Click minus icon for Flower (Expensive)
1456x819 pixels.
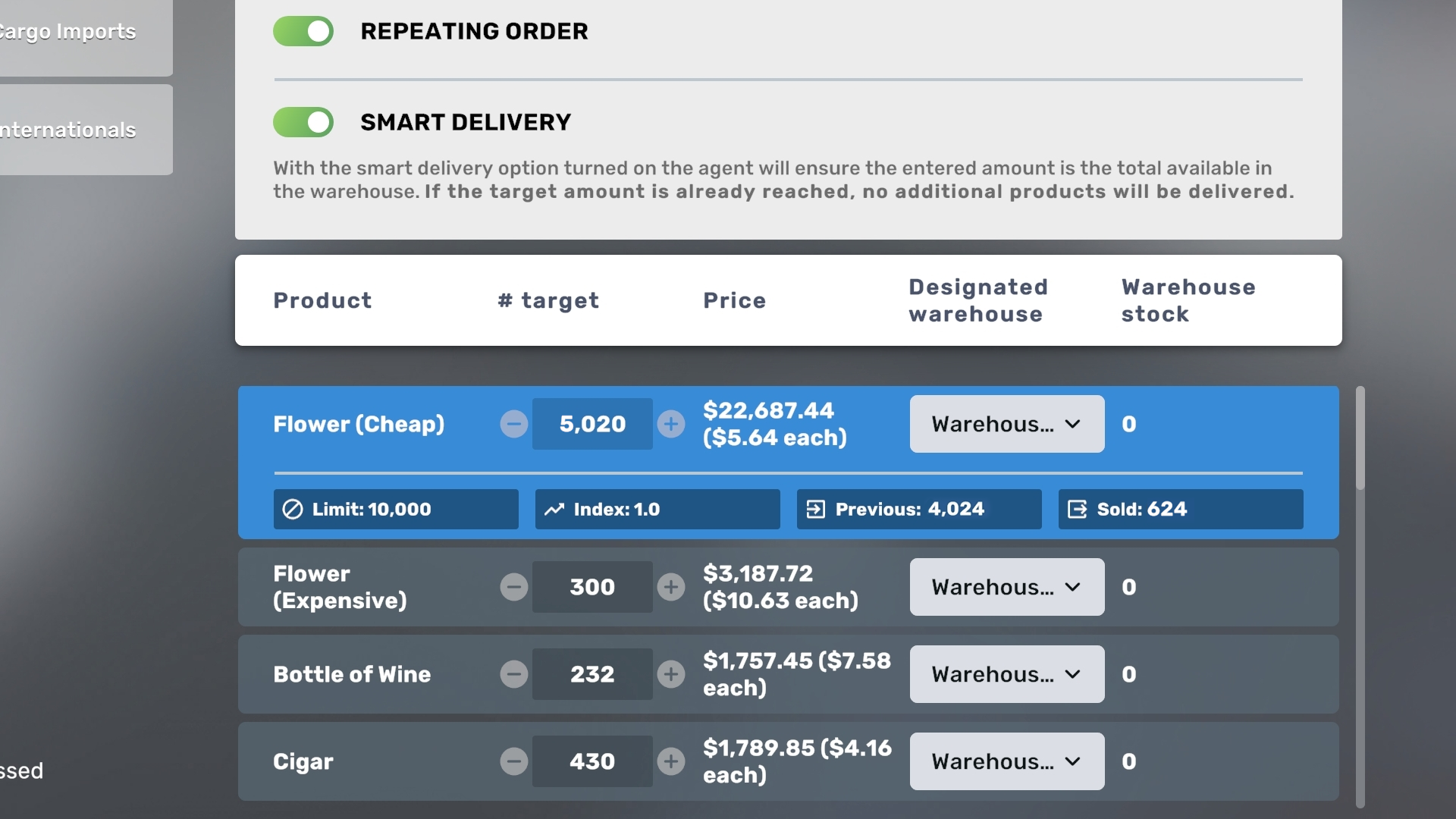click(x=513, y=587)
